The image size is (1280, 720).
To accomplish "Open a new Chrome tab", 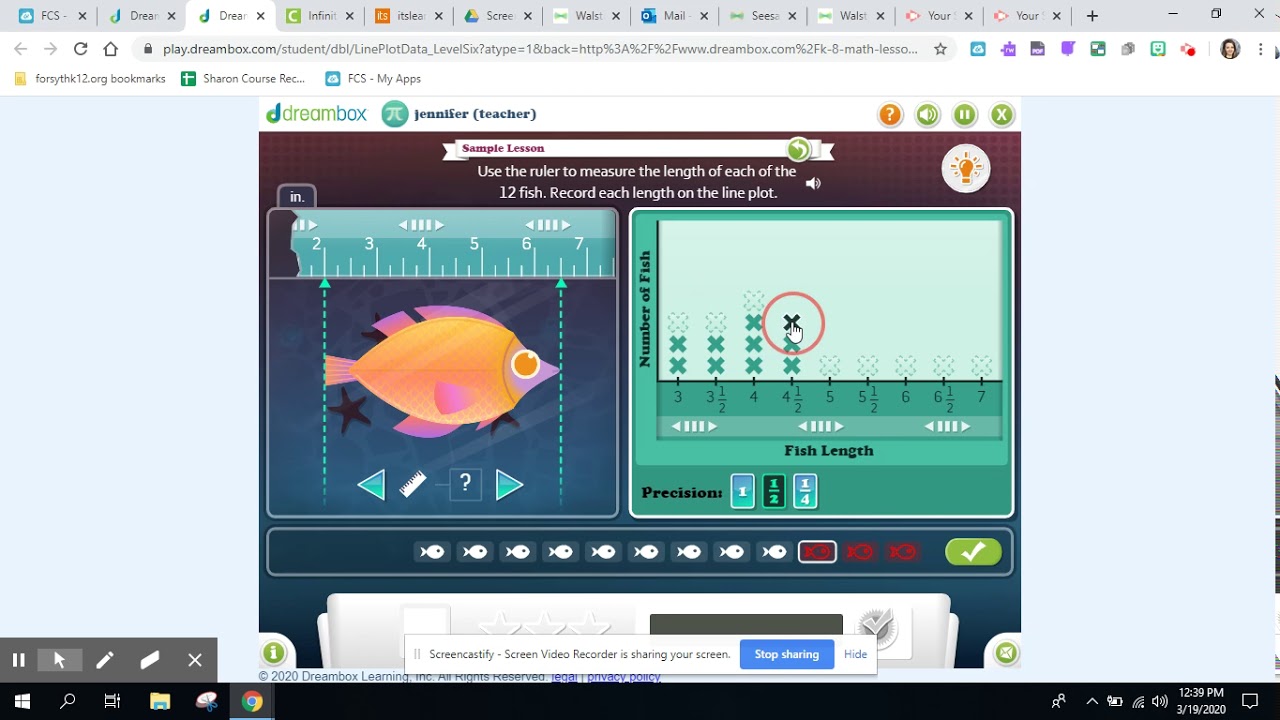I will pyautogui.click(x=1092, y=16).
